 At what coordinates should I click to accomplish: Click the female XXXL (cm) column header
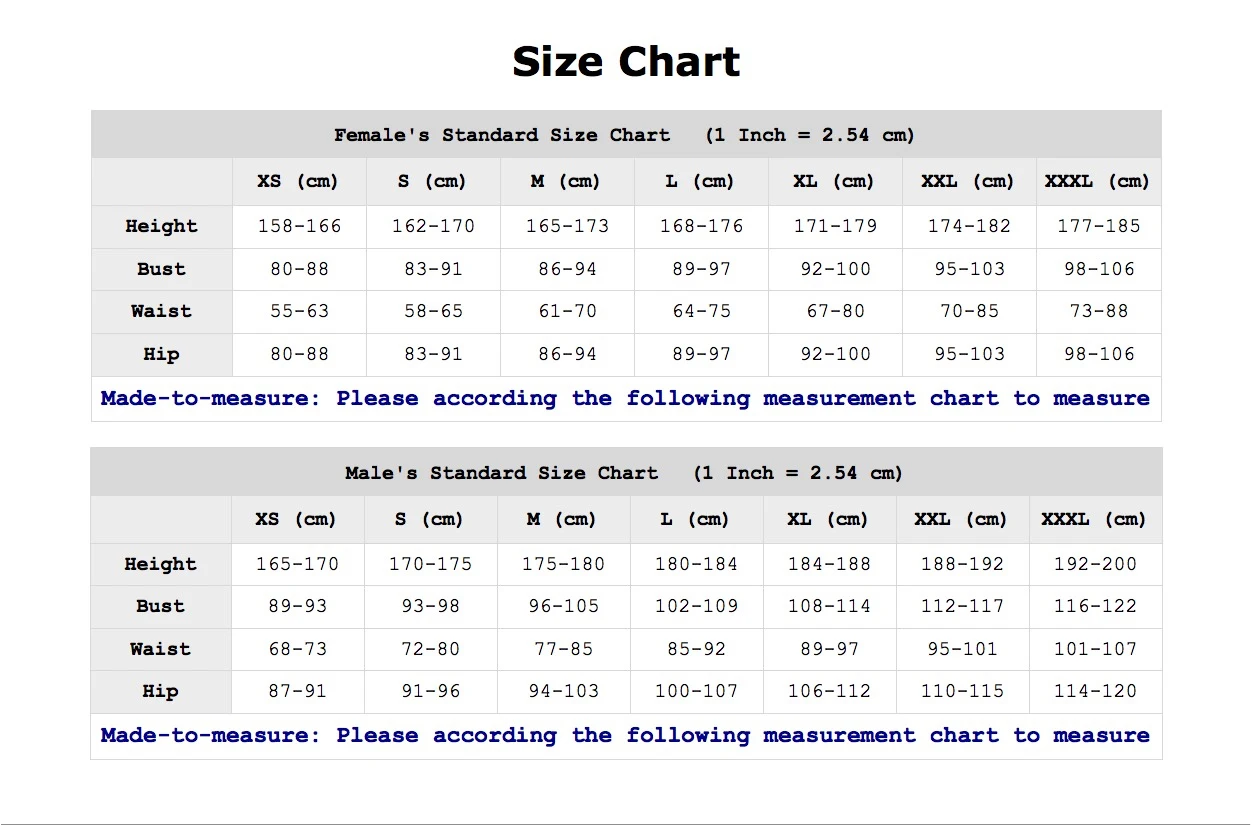(x=1098, y=182)
